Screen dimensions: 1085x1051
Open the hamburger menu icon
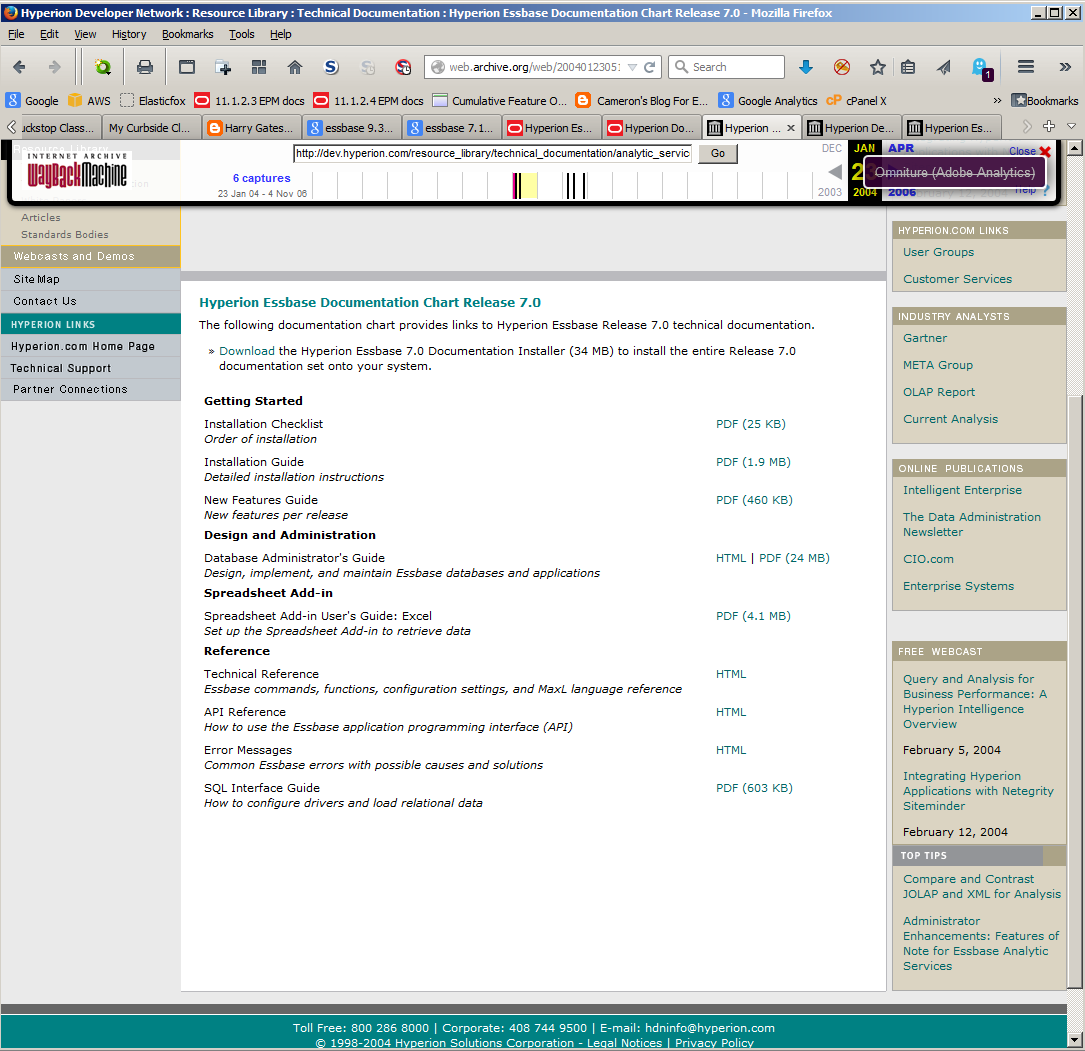point(1025,67)
